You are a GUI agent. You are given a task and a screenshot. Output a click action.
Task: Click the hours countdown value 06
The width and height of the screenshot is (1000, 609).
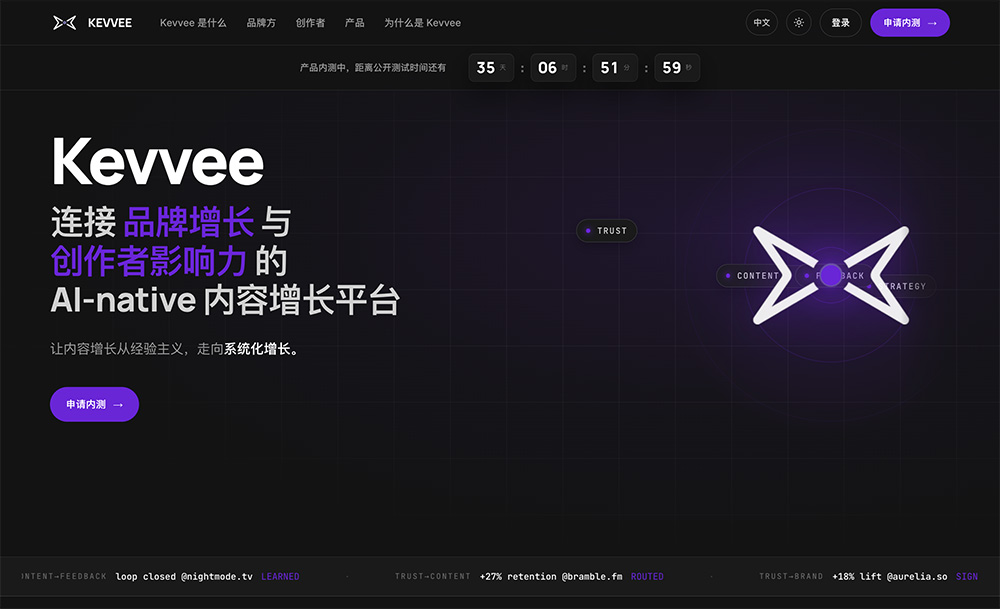pyautogui.click(x=547, y=68)
